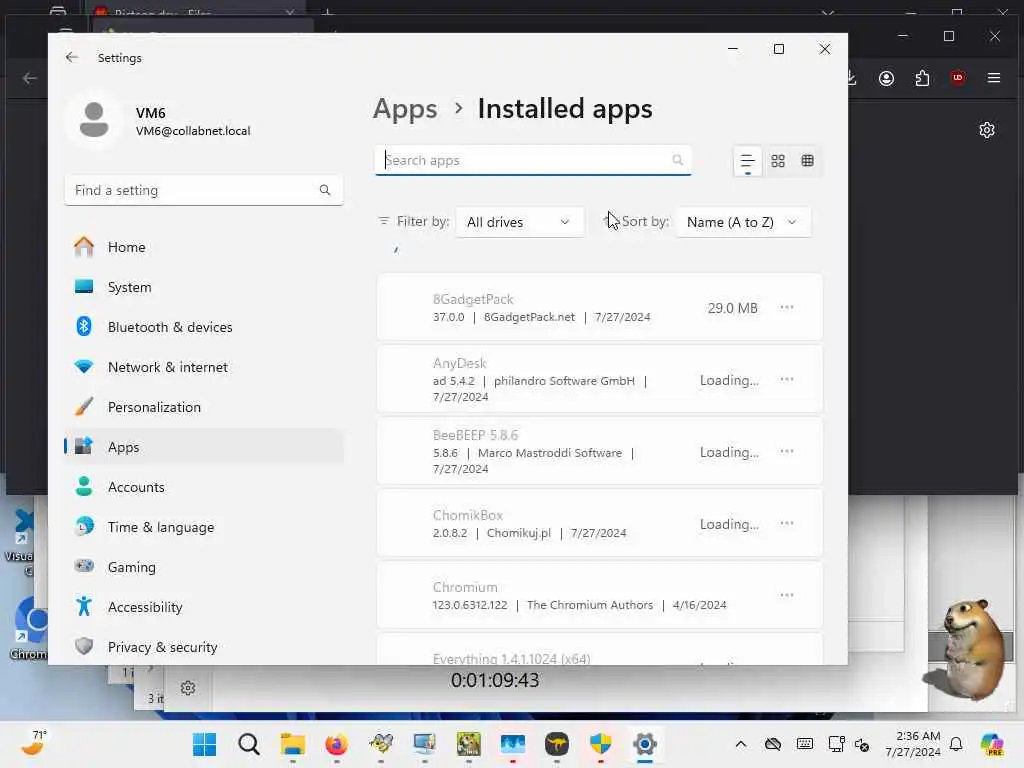Screen dimensions: 1024x768
Task: Open Accessibility settings
Action: 204,607
